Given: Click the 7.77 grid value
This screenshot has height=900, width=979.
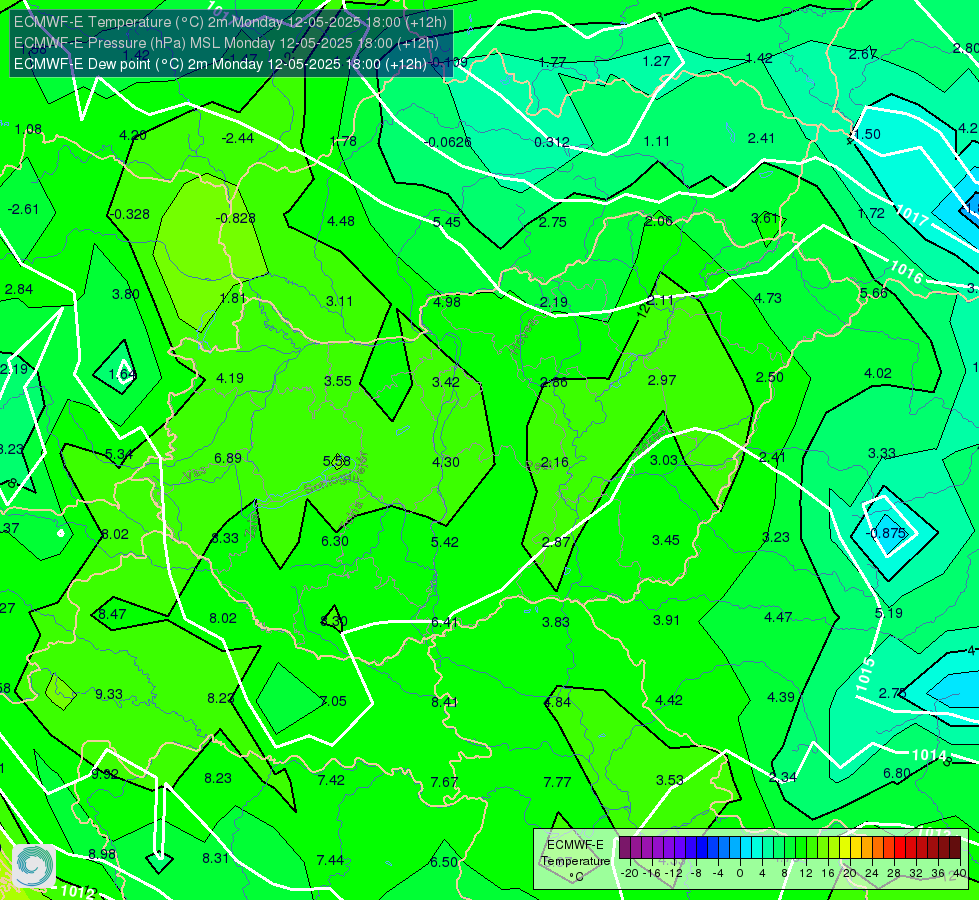Looking at the screenshot, I should [557, 782].
